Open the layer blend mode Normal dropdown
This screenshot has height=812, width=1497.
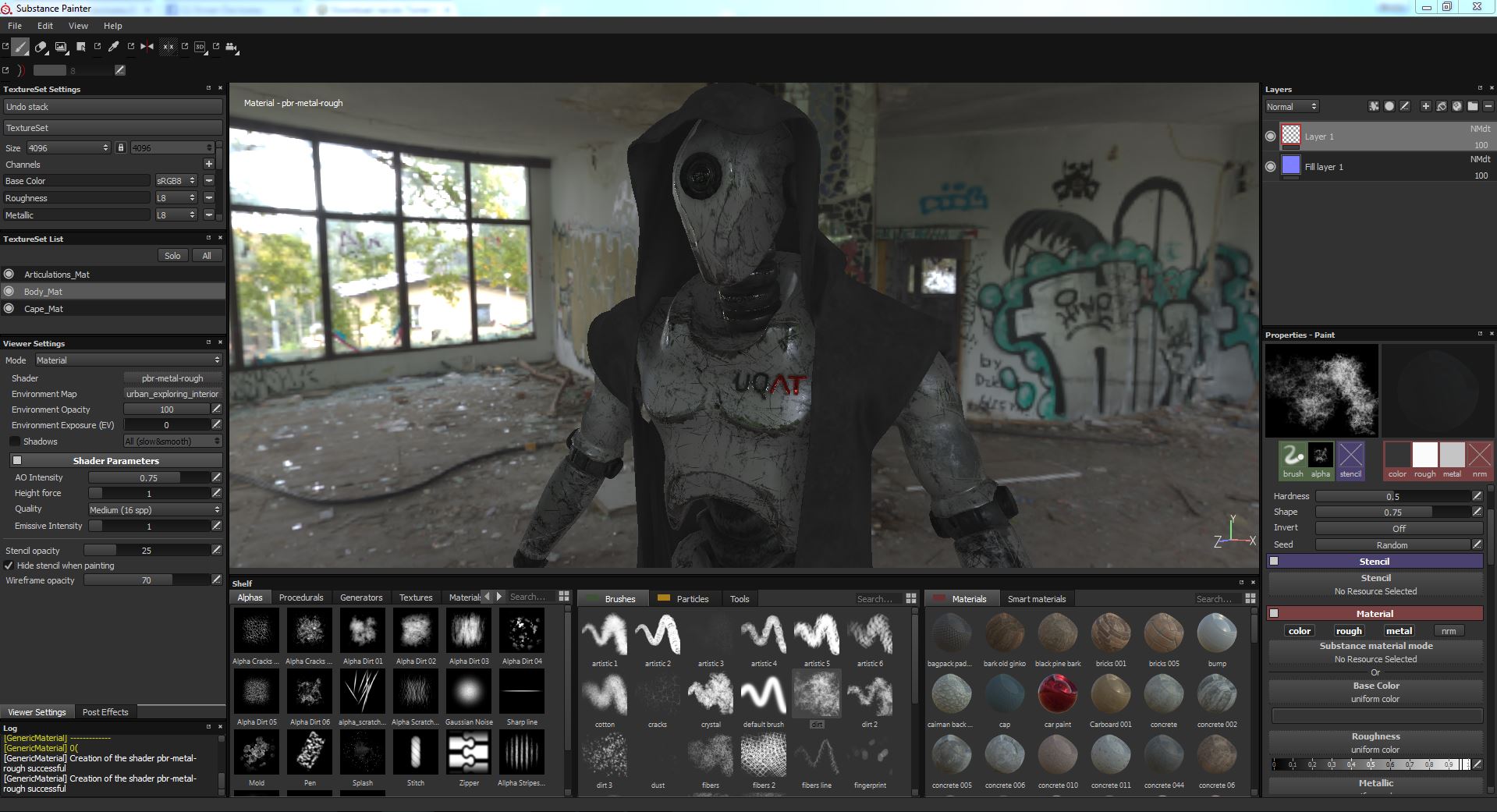tap(1291, 106)
